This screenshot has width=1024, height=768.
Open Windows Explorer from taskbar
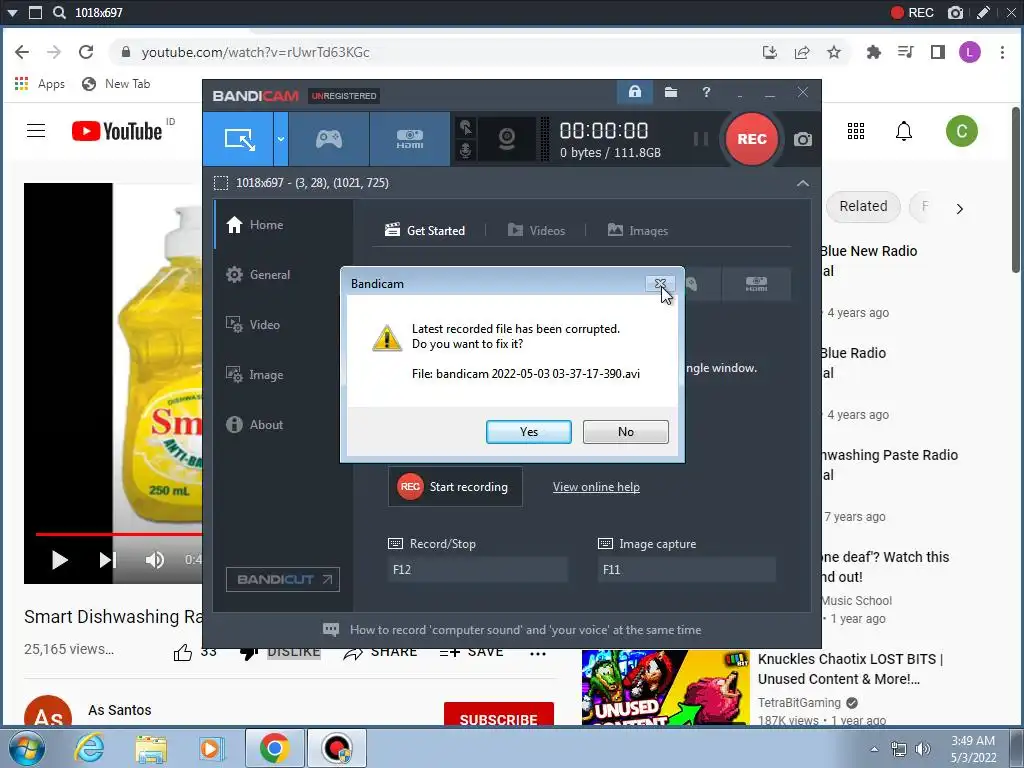pyautogui.click(x=150, y=748)
